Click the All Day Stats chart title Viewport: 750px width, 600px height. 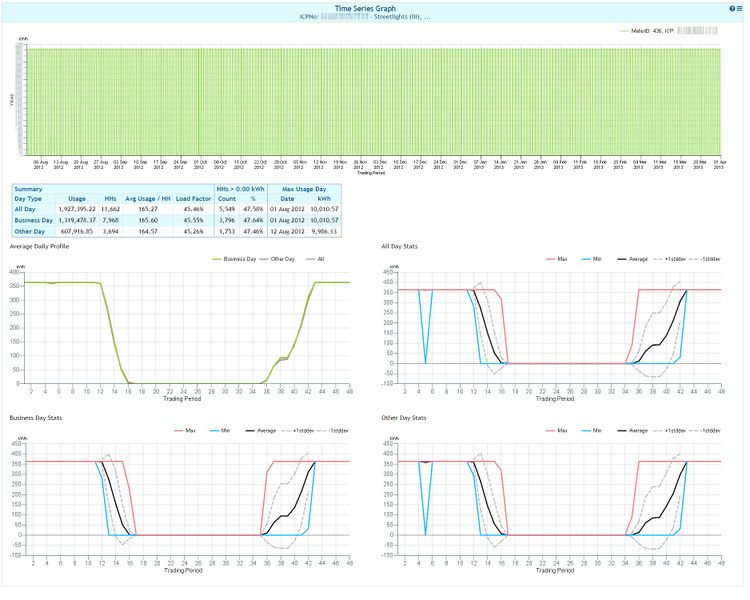click(x=399, y=246)
